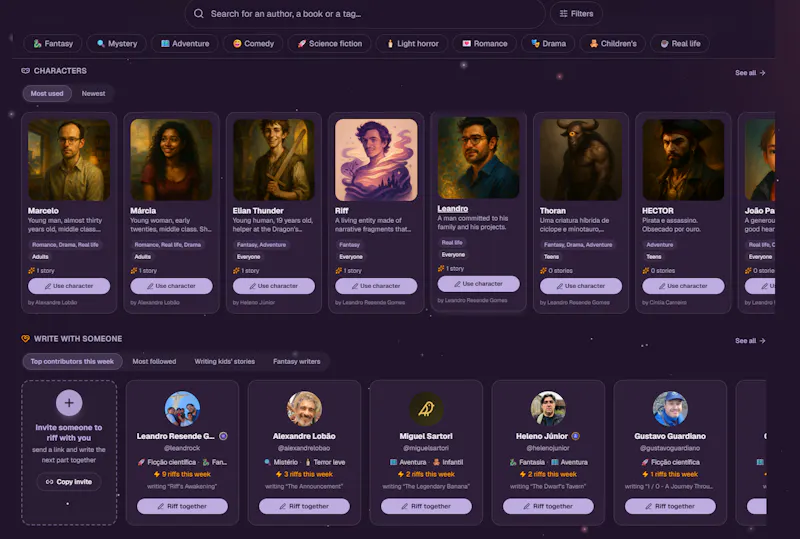The height and width of the screenshot is (539, 800).
Task: Click the search magnifier icon
Action: (198, 14)
